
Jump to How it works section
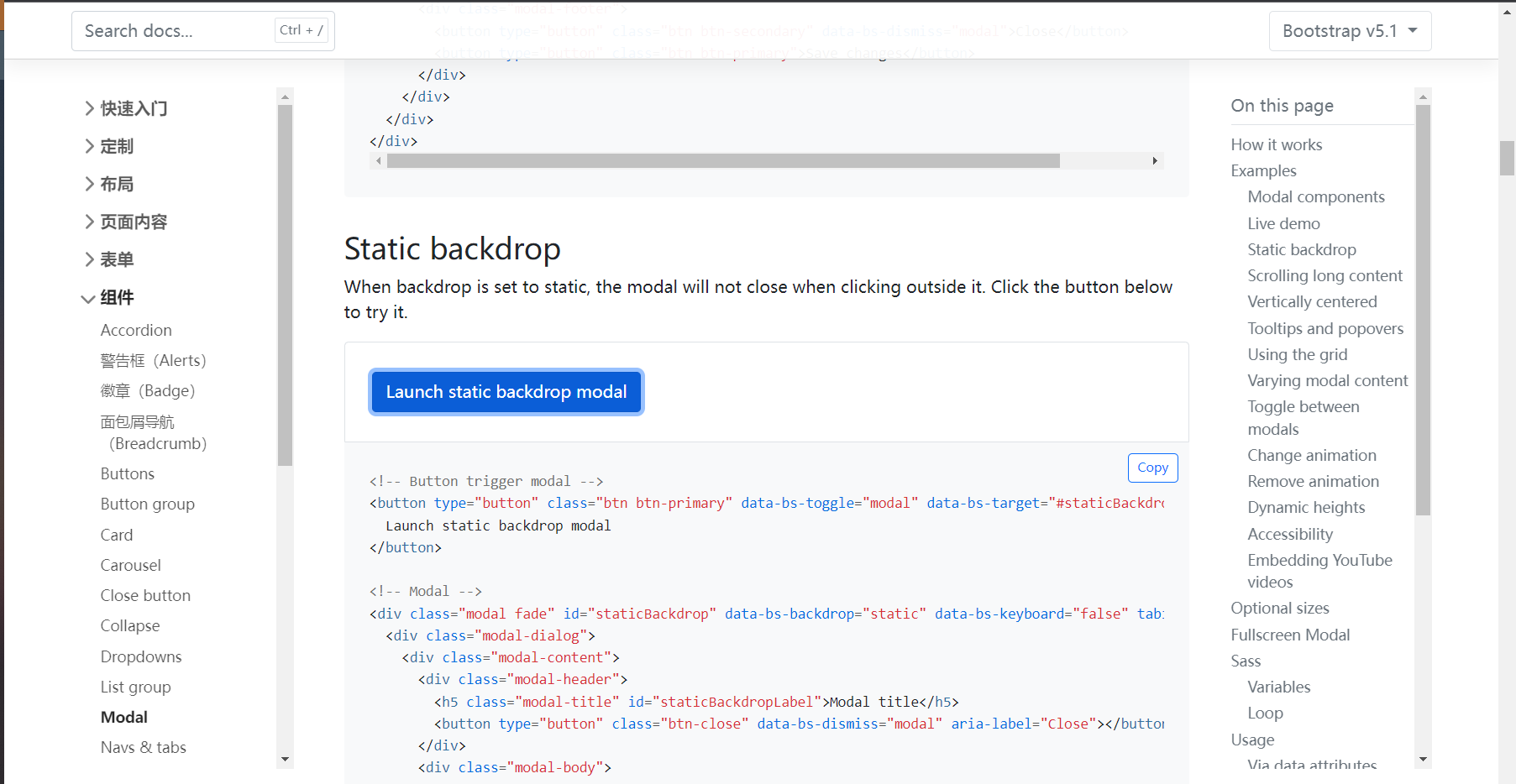click(1277, 144)
